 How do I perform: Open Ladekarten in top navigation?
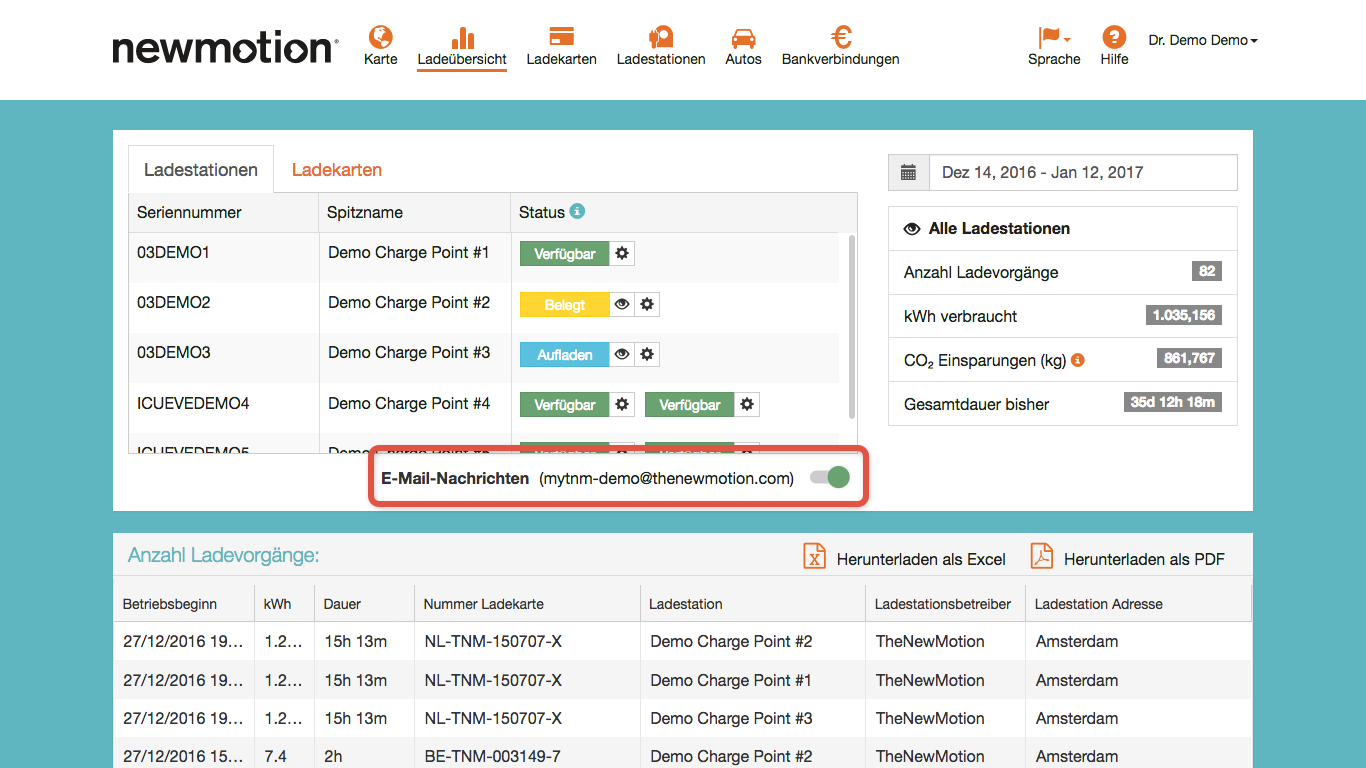click(561, 46)
